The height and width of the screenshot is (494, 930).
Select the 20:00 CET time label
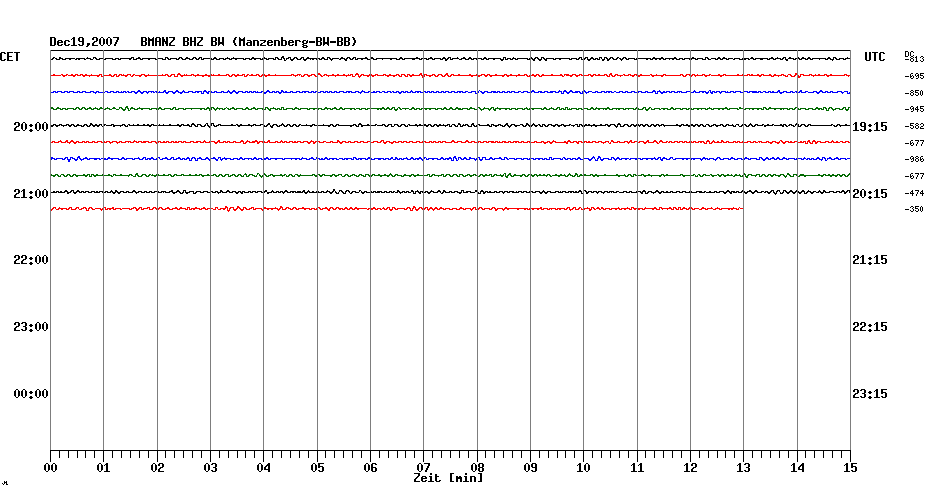(31, 127)
